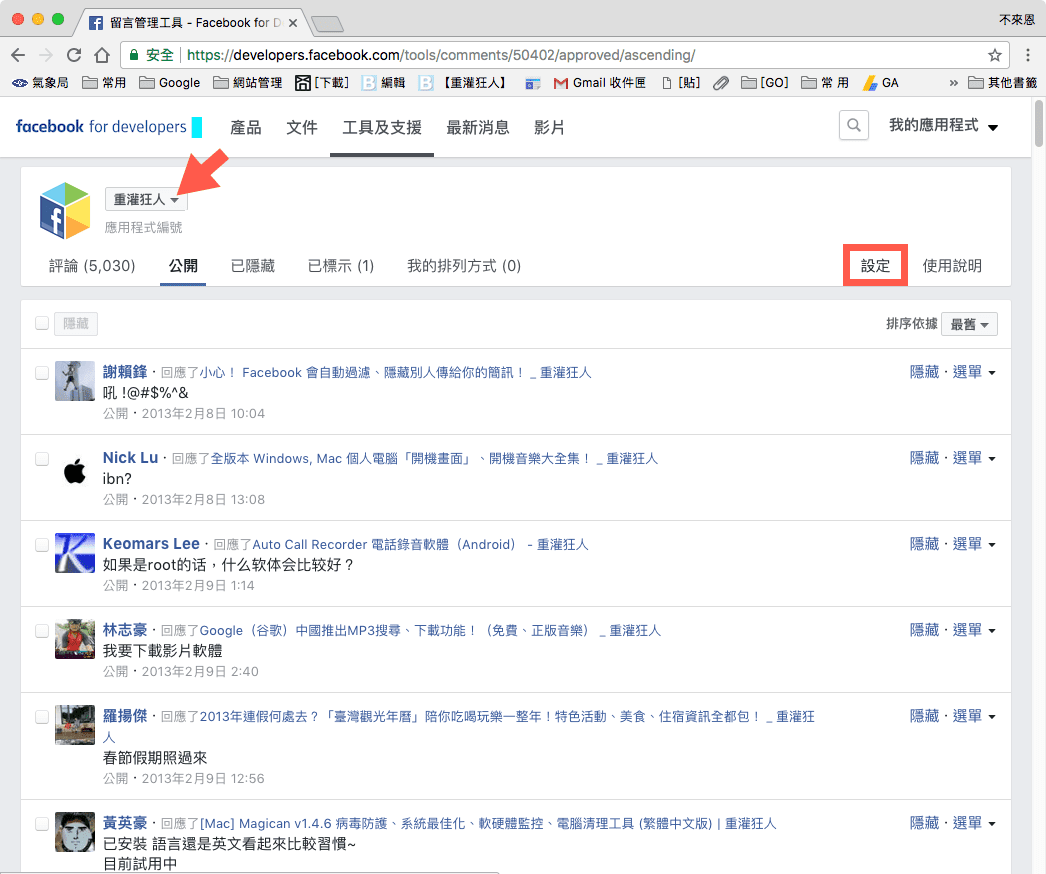Open the 使用說明 help link
This screenshot has width=1046, height=874.
click(x=952, y=266)
